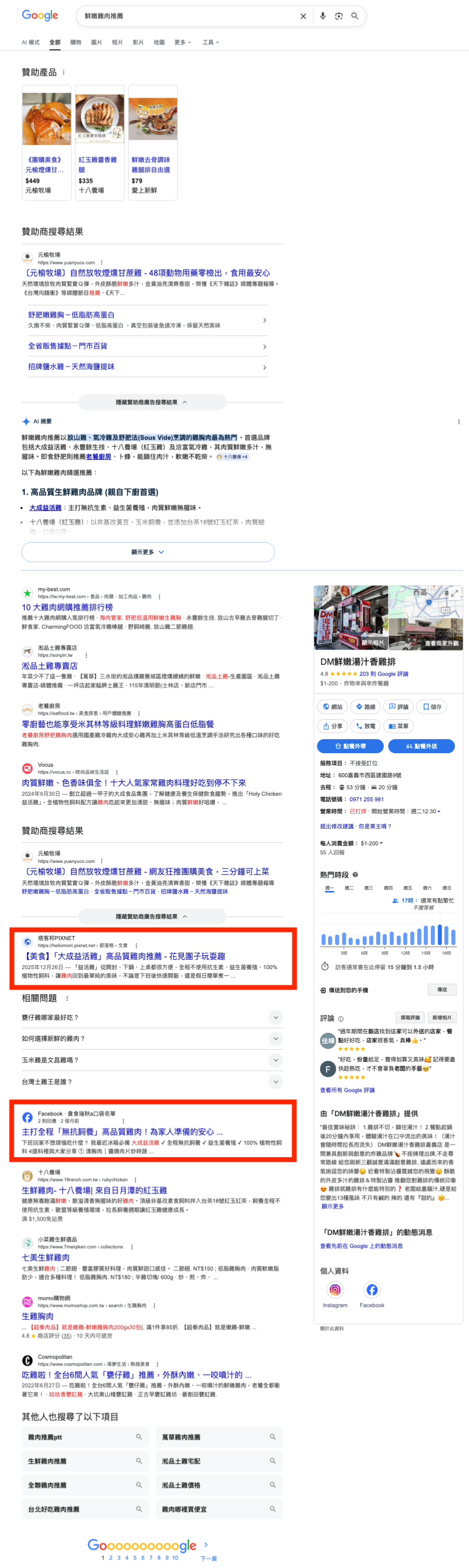This screenshot has width=469, height=1568.
Task: Open reviews info icon beside 評論
Action: click(341, 1019)
